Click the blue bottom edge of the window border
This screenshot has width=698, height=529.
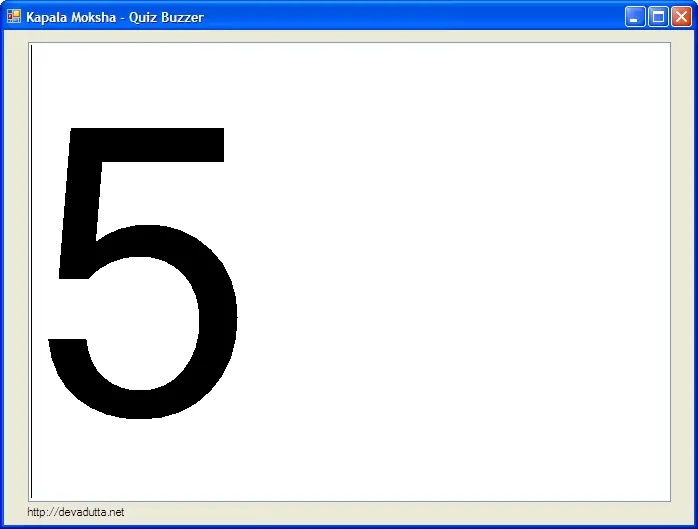pos(349,526)
